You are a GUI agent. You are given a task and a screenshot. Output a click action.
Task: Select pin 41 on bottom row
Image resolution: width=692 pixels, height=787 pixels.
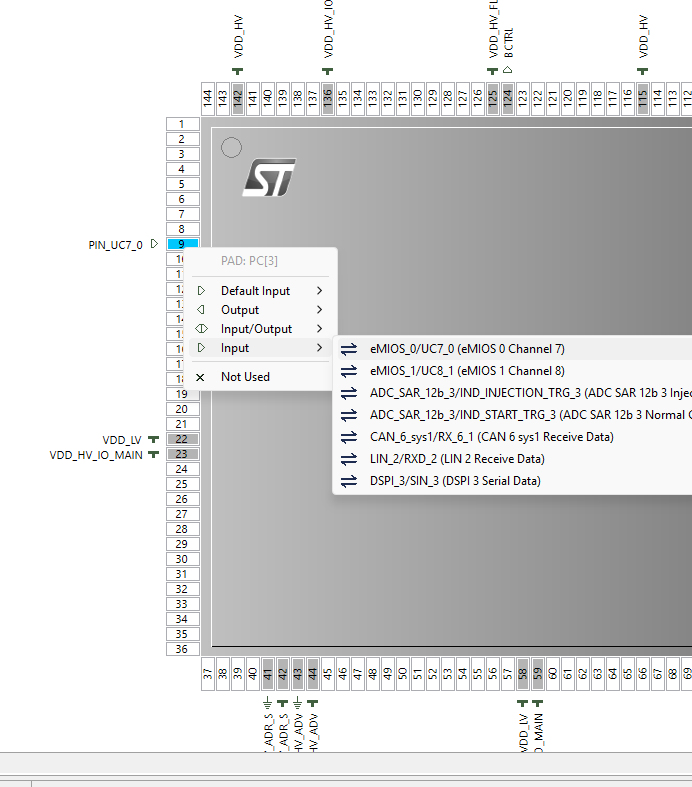click(268, 674)
